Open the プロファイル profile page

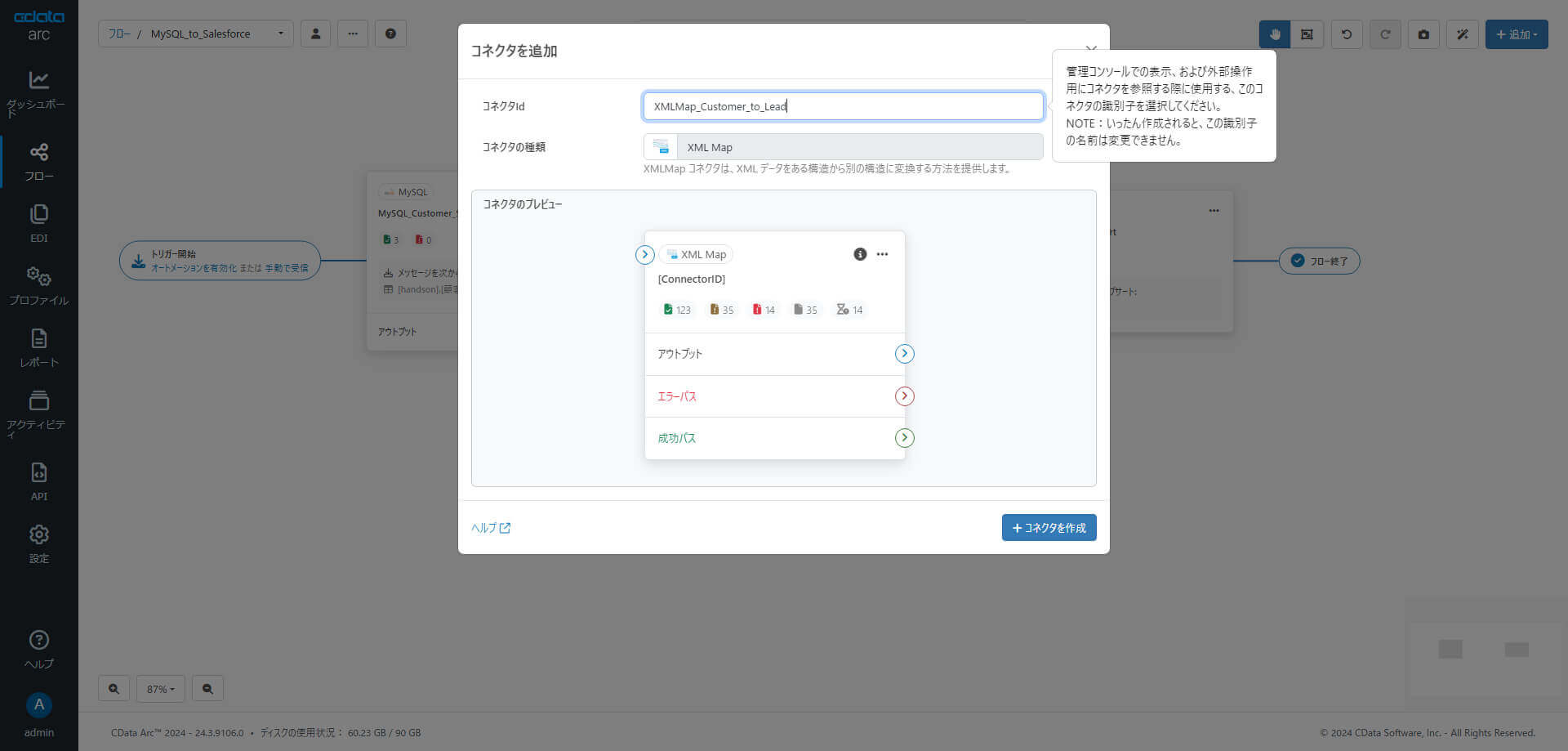pyautogui.click(x=38, y=286)
